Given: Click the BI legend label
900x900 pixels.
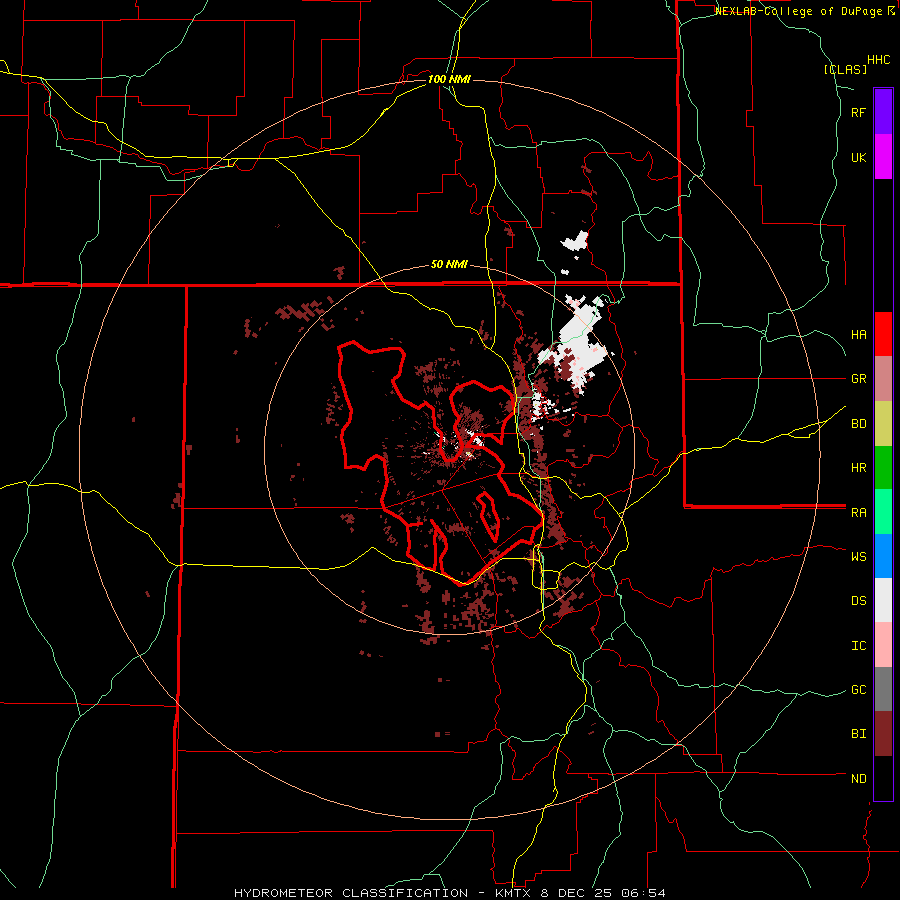Looking at the screenshot, I should tap(858, 734).
